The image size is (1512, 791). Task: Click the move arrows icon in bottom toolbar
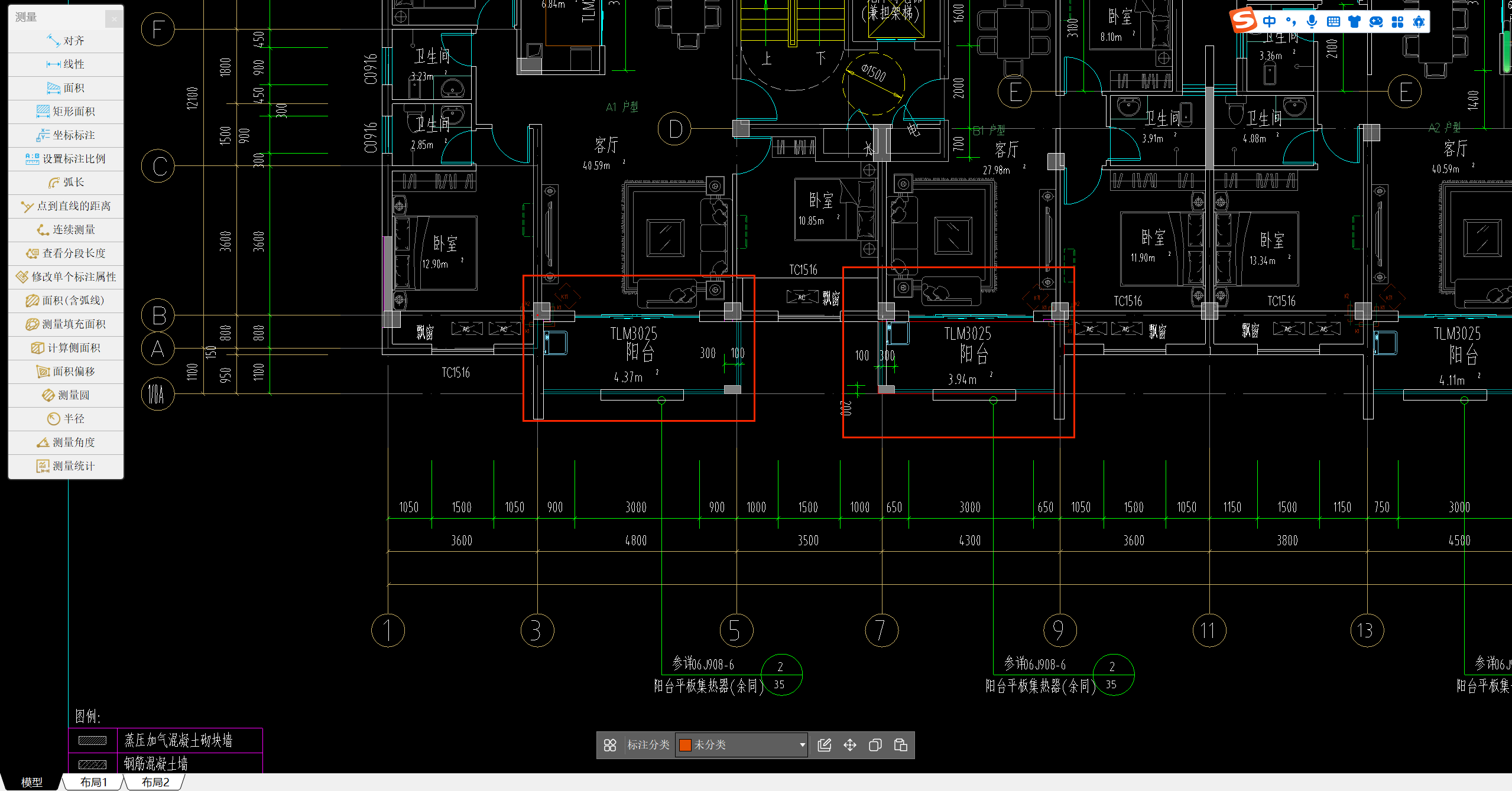(x=850, y=745)
